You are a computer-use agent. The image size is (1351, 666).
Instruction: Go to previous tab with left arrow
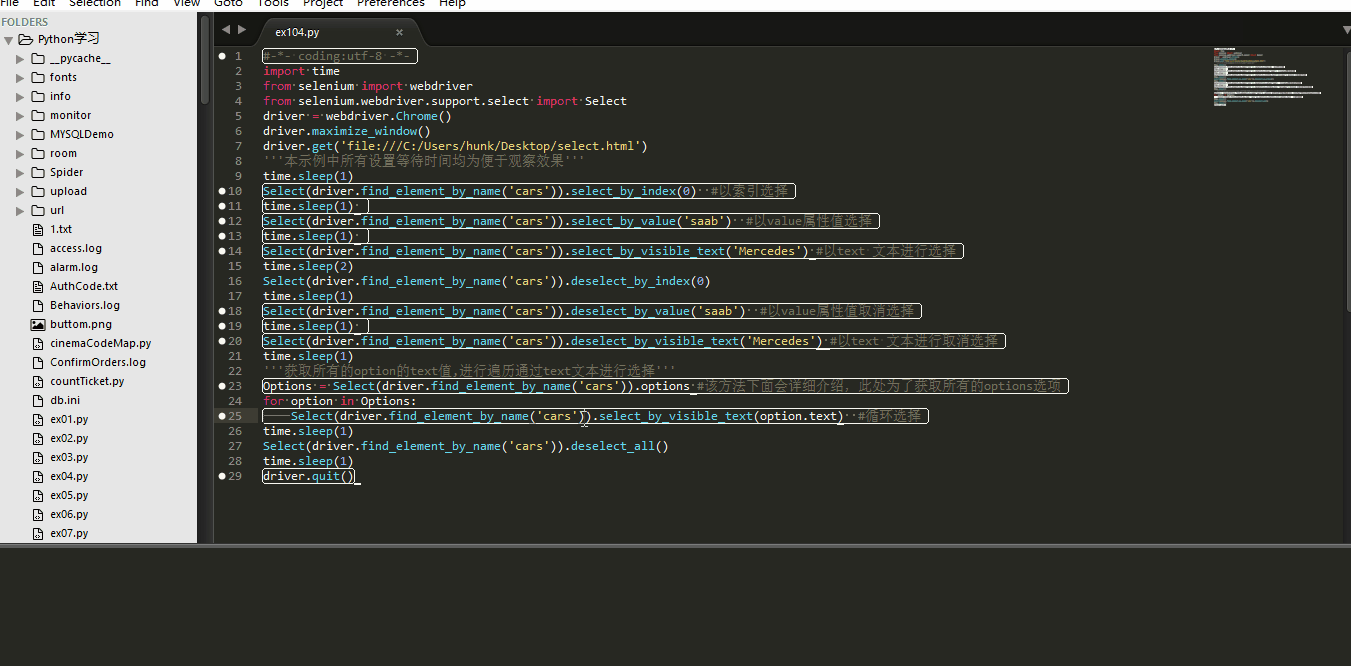[x=225, y=30]
